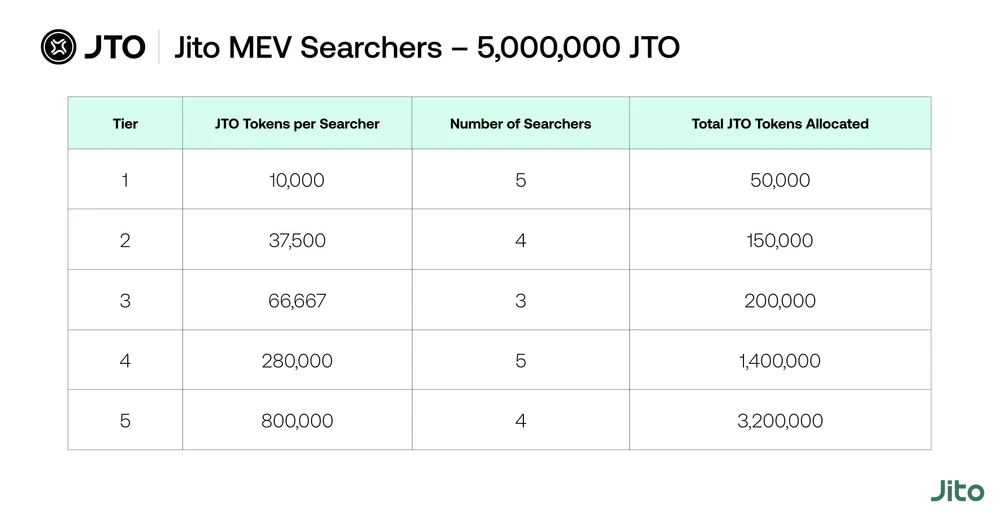Select the Tier 3 number of searchers cell
Viewport: 1000px width, 515px height.
520,301
